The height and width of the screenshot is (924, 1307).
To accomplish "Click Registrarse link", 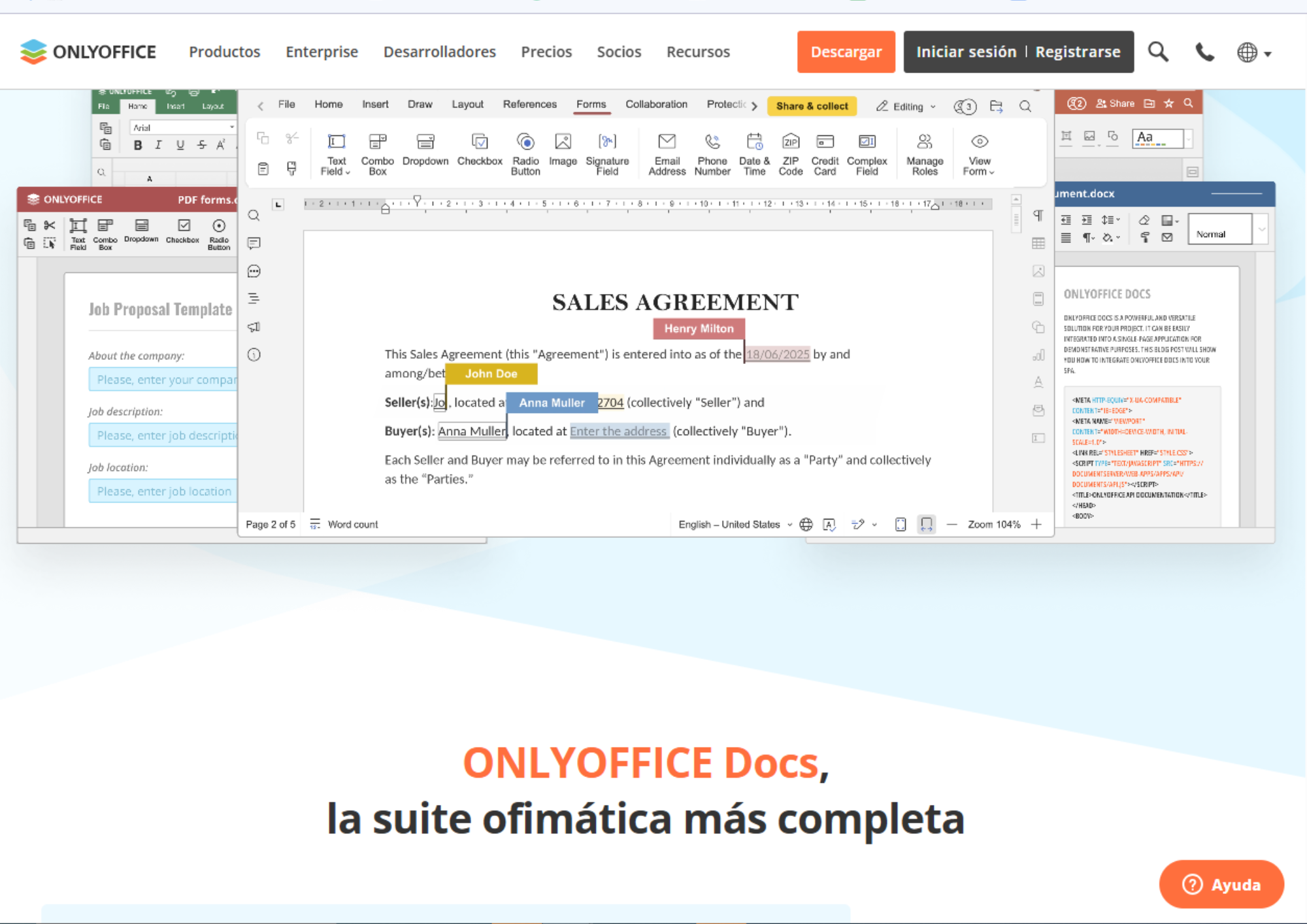I will click(1078, 52).
